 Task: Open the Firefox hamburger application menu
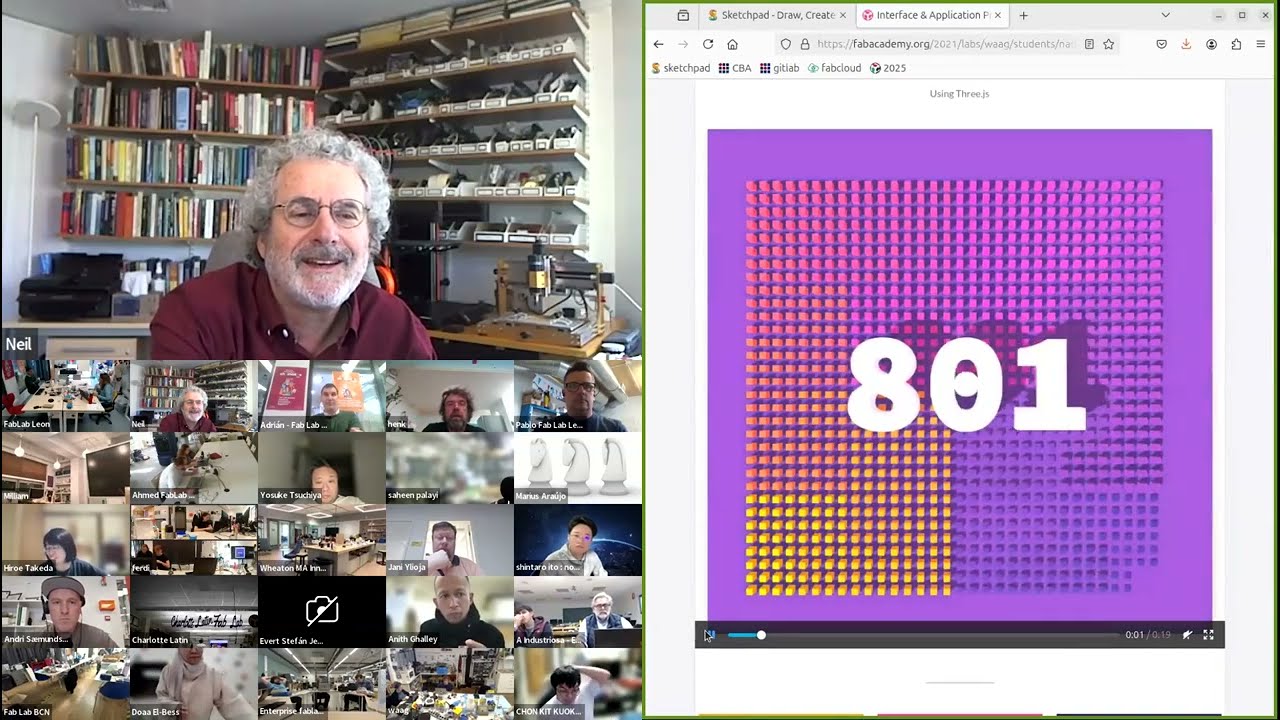click(1261, 44)
